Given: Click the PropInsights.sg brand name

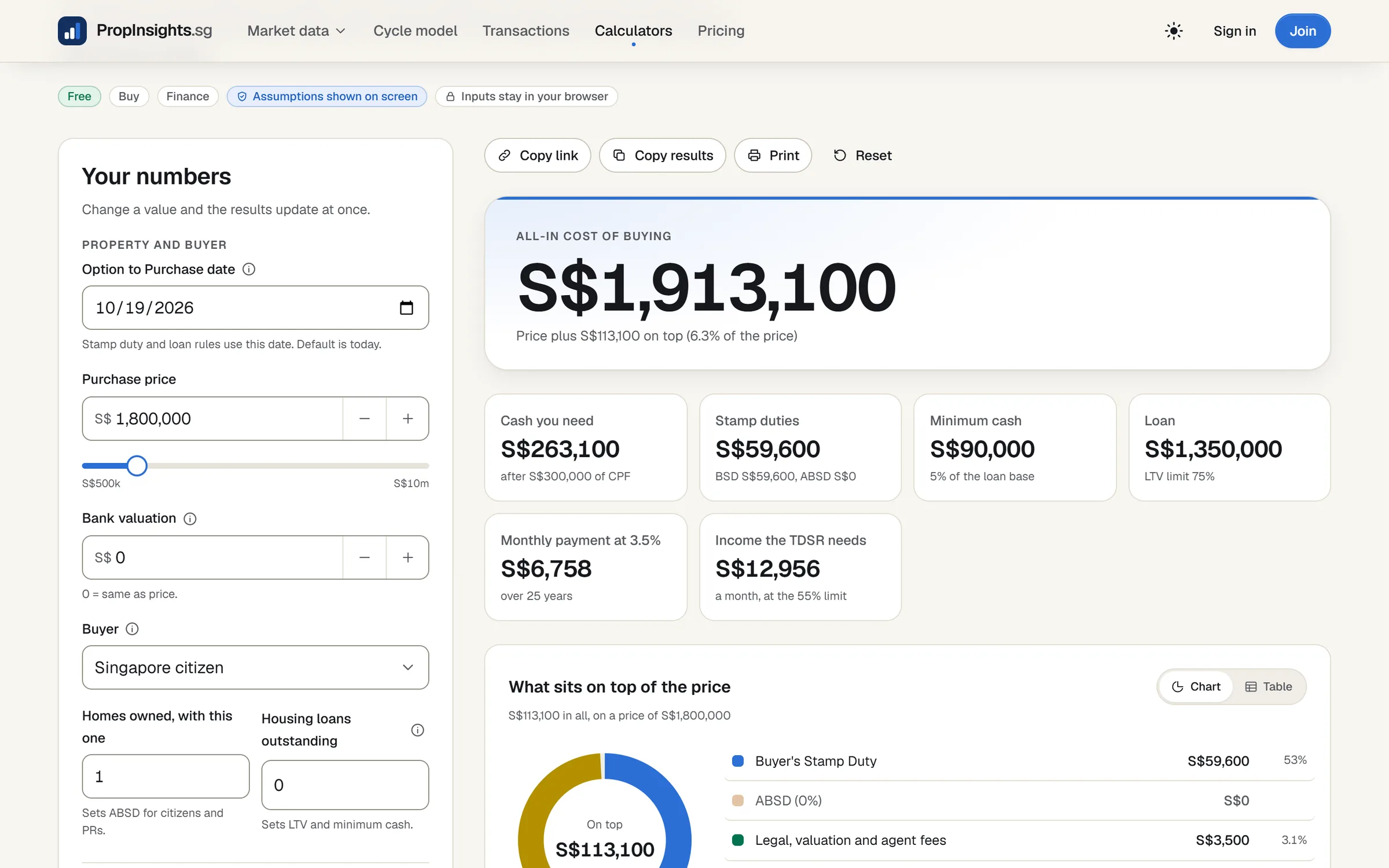Looking at the screenshot, I should (155, 30).
